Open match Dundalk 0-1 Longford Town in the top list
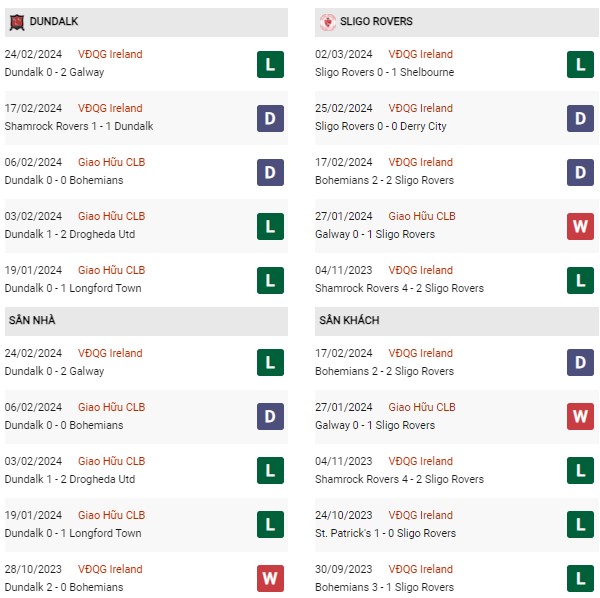Screen dimensions: 600x598 point(73,288)
